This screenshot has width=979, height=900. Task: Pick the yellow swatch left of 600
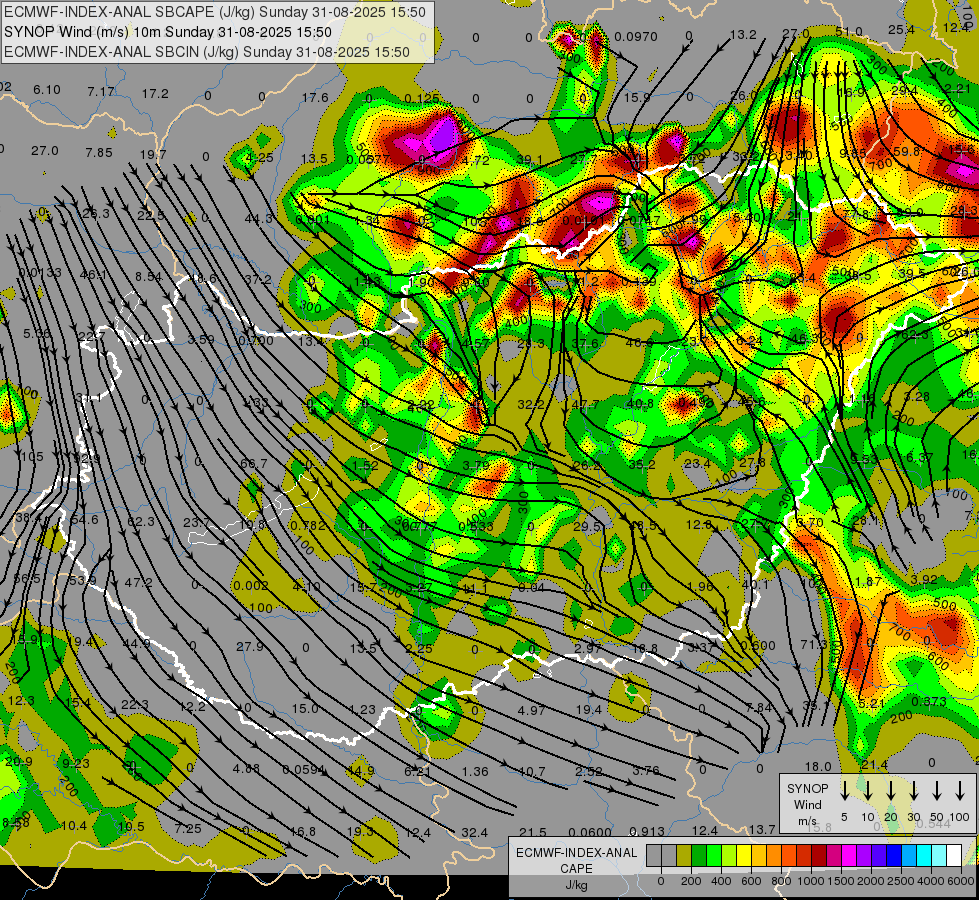744,855
